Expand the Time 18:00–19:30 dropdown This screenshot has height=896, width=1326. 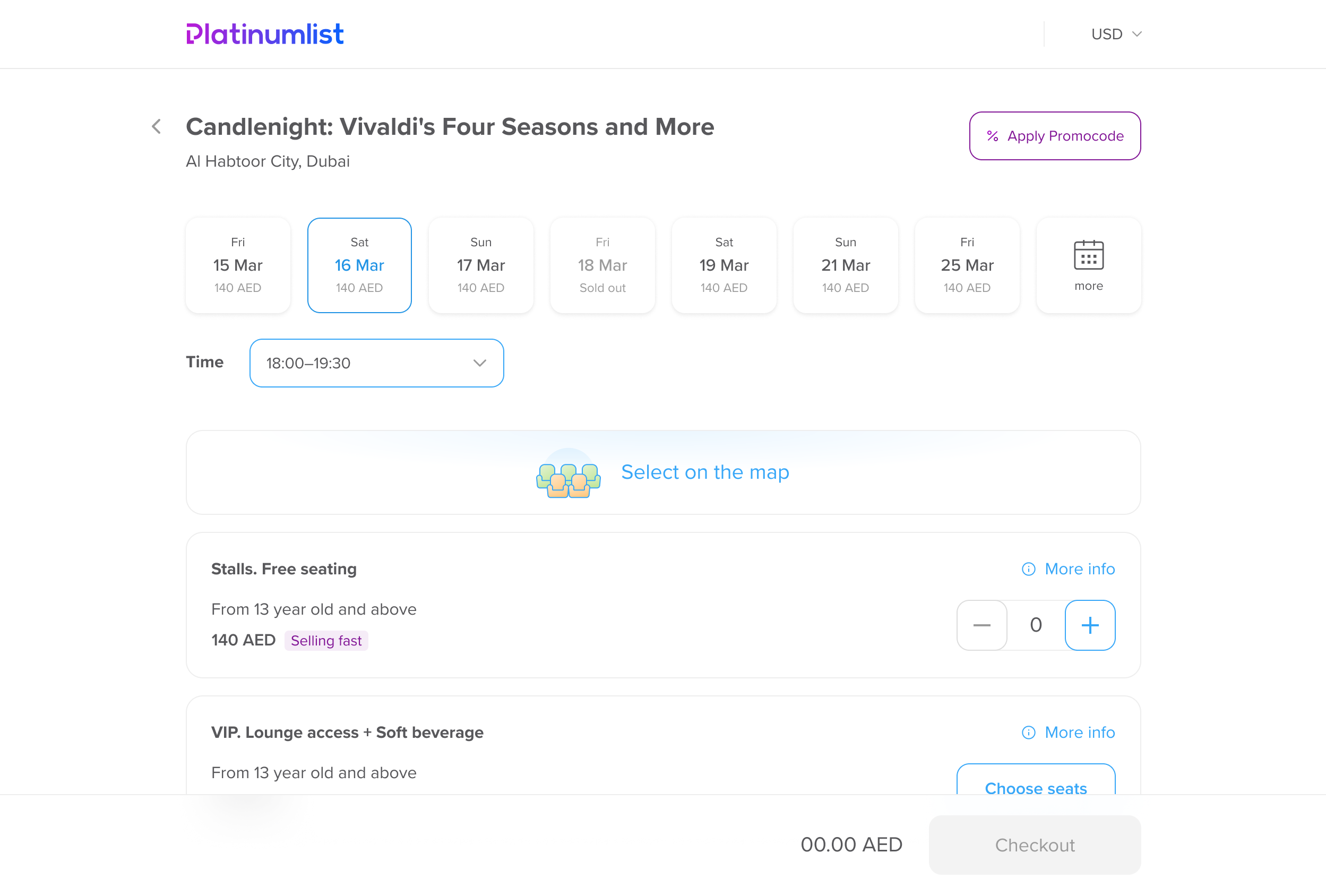[x=376, y=363]
